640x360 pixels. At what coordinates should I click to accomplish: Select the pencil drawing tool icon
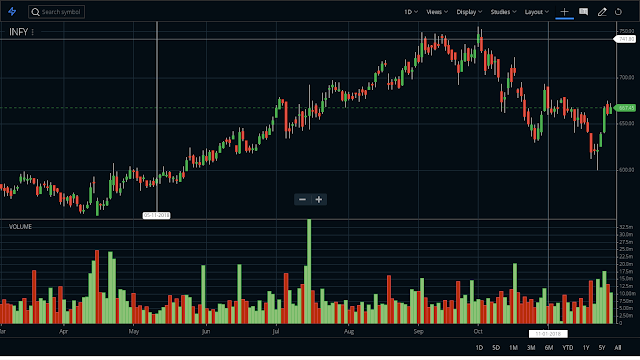[602, 12]
